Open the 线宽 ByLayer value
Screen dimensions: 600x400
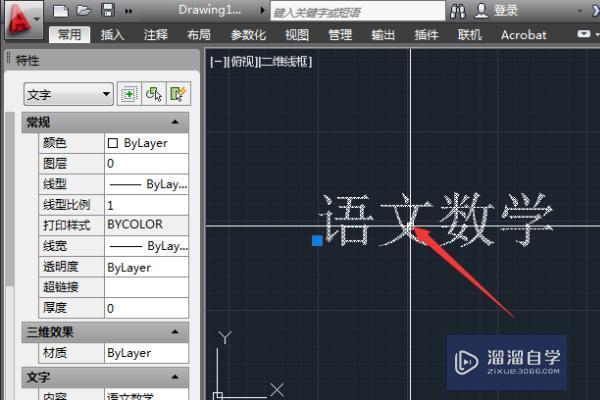[x=147, y=246]
